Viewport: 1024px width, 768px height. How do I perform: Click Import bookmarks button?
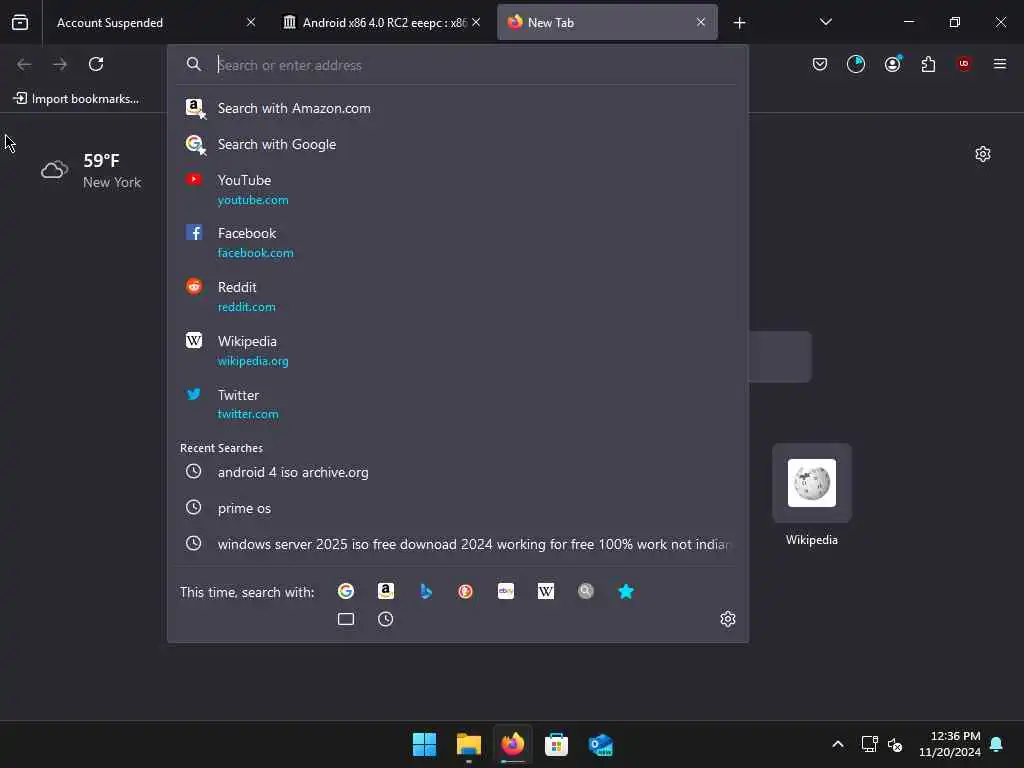point(76,99)
